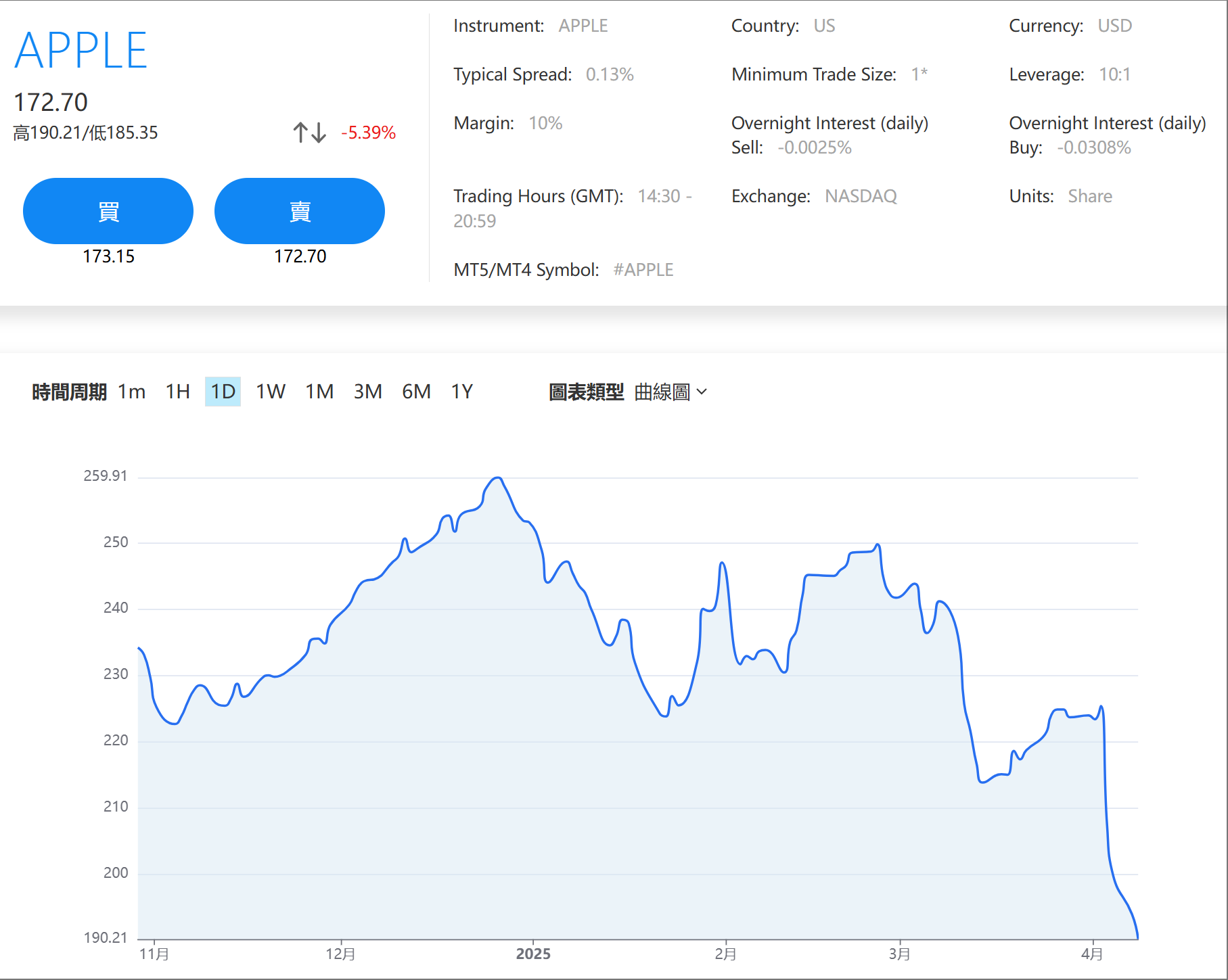1228x980 pixels.
Task: Click the 賣 (sell) button
Action: pos(300,211)
